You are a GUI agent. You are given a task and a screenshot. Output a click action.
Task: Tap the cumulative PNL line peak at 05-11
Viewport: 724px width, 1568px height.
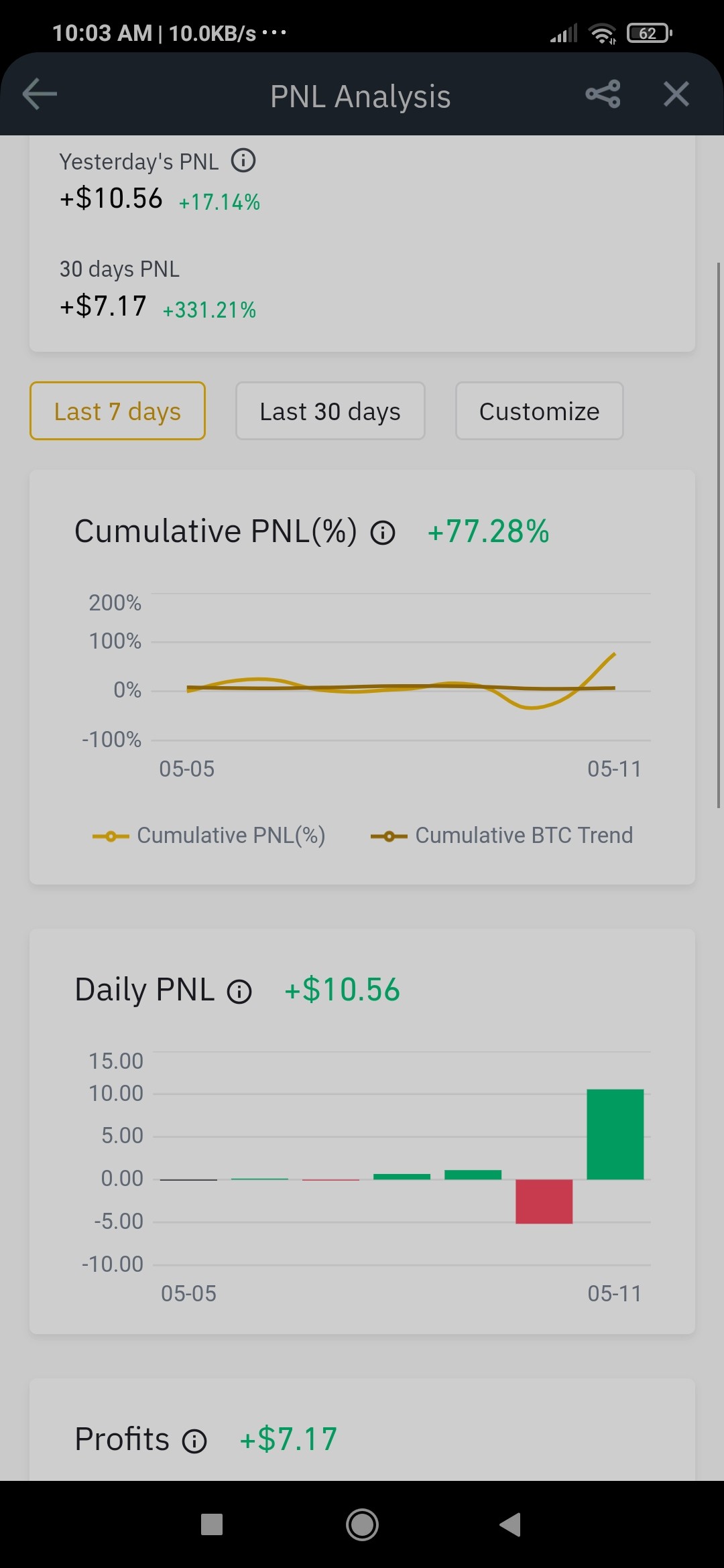[613, 654]
